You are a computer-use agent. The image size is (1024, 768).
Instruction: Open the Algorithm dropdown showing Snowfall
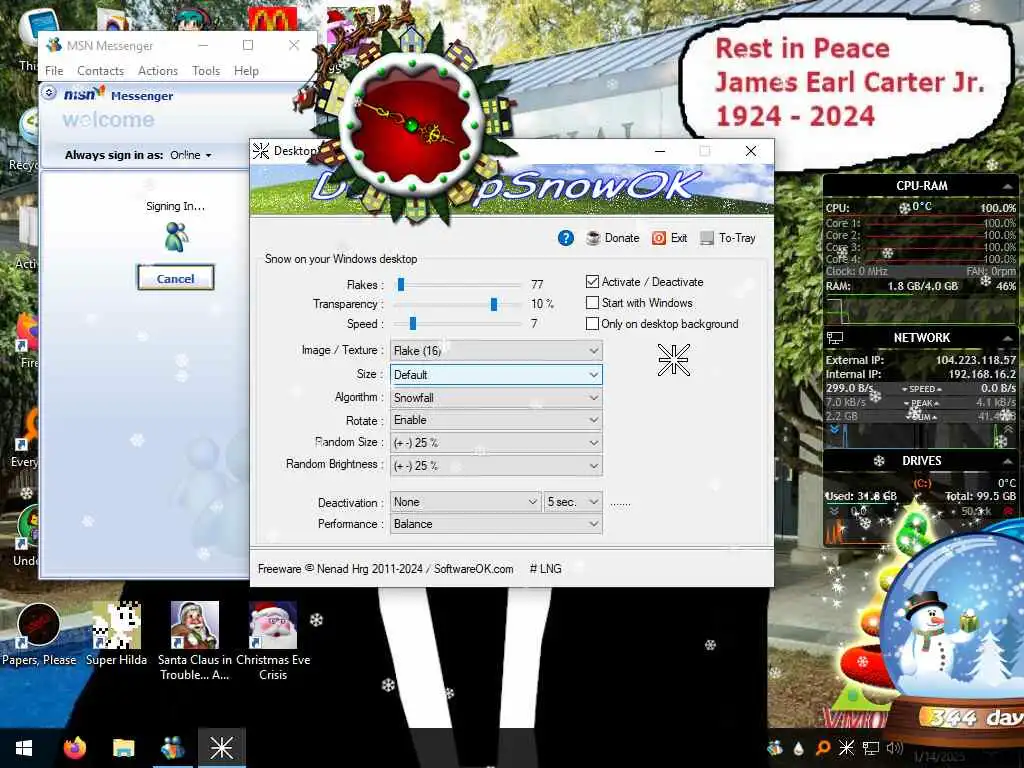(496, 398)
